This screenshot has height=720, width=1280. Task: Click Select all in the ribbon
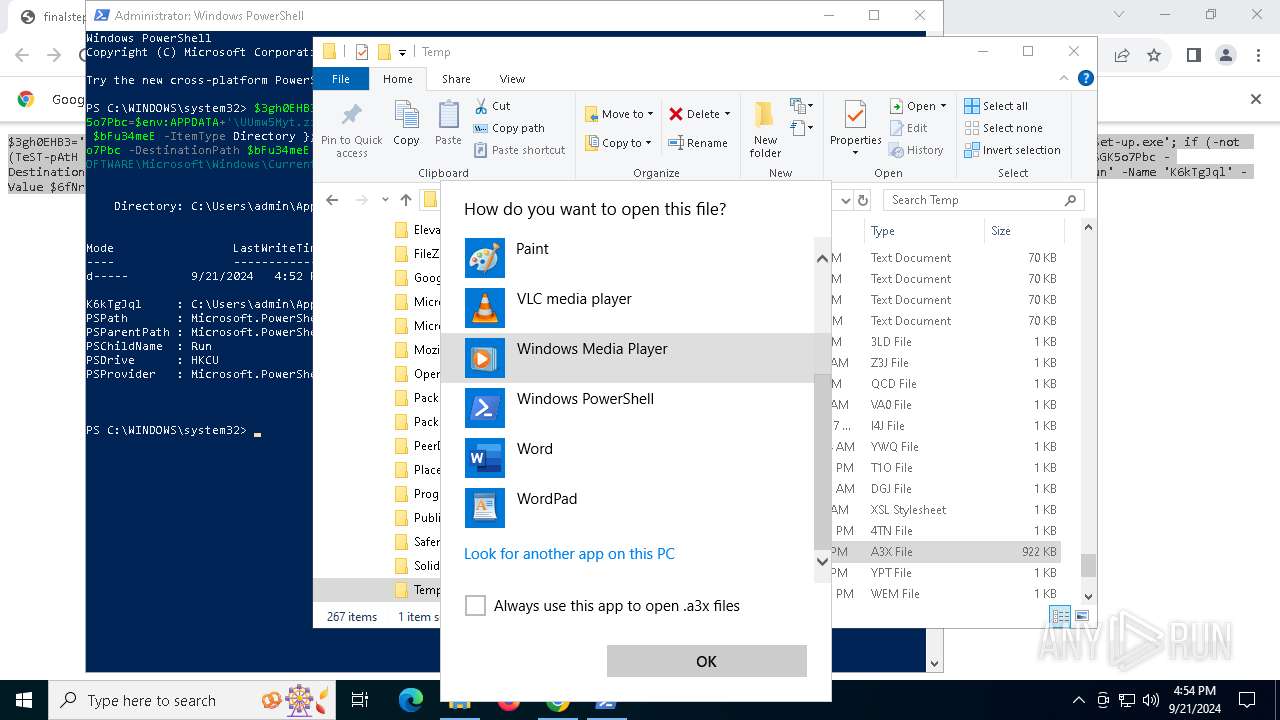pyautogui.click(x=996, y=106)
